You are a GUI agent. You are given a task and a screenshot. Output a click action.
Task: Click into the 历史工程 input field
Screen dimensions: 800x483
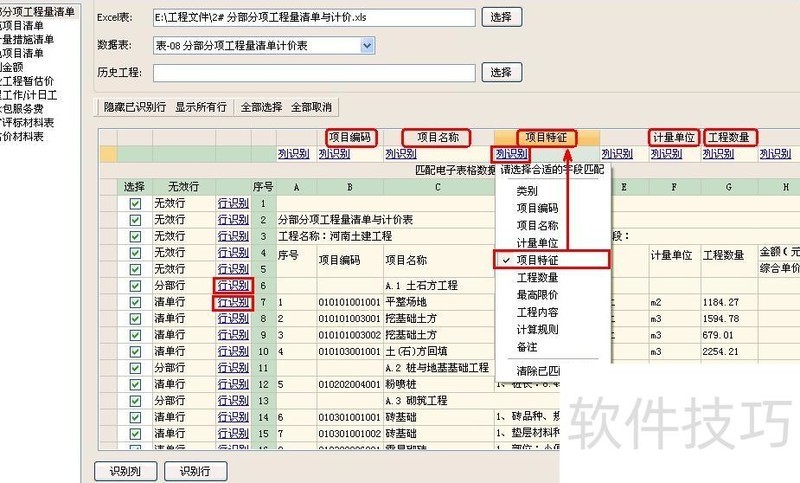(x=314, y=72)
